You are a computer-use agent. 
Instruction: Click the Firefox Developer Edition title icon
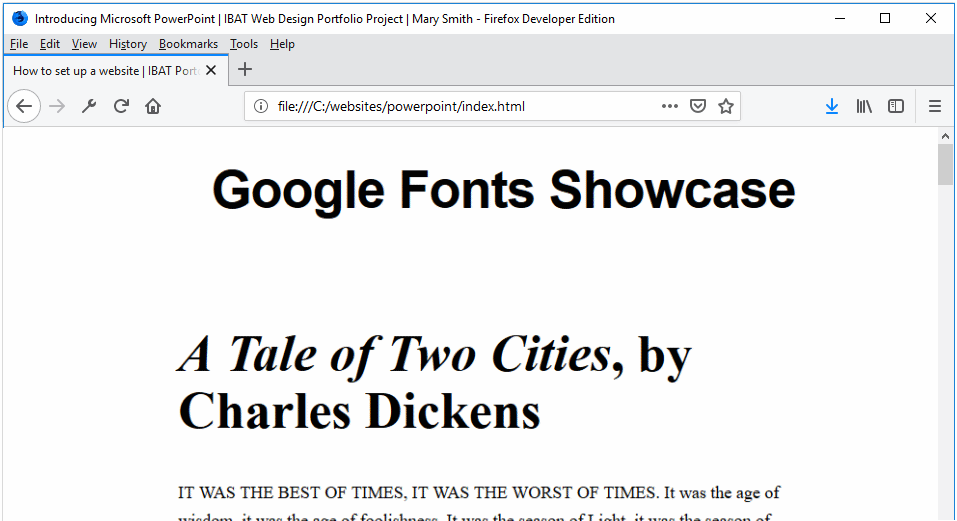(20, 18)
